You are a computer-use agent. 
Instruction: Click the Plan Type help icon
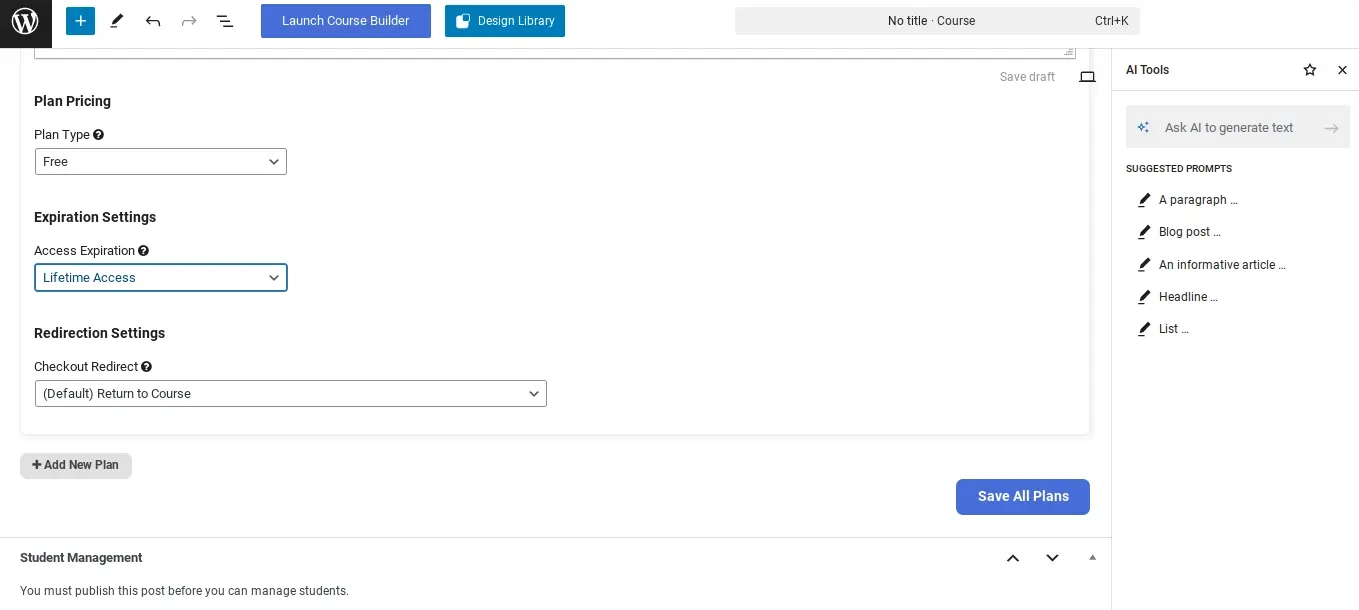tap(99, 135)
